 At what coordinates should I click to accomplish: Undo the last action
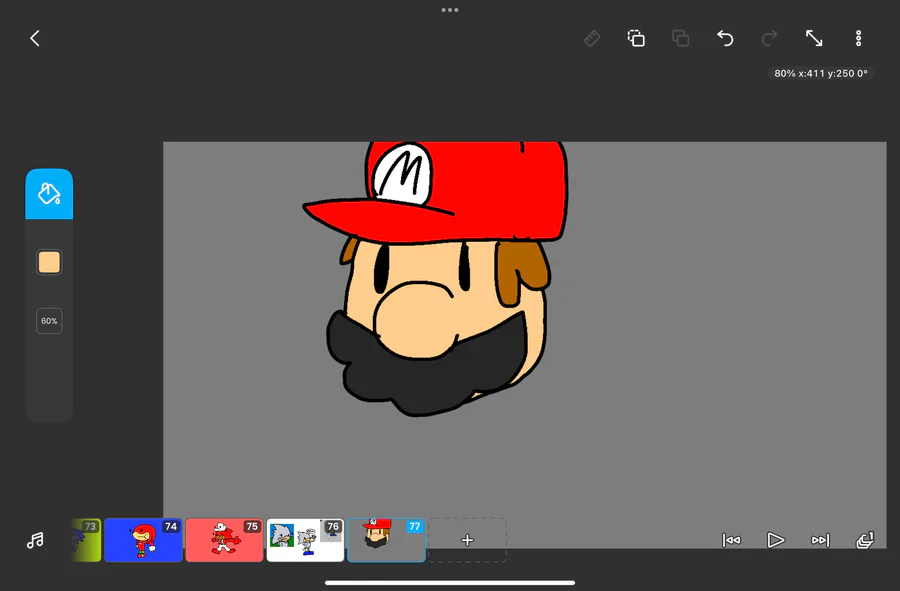click(x=725, y=38)
